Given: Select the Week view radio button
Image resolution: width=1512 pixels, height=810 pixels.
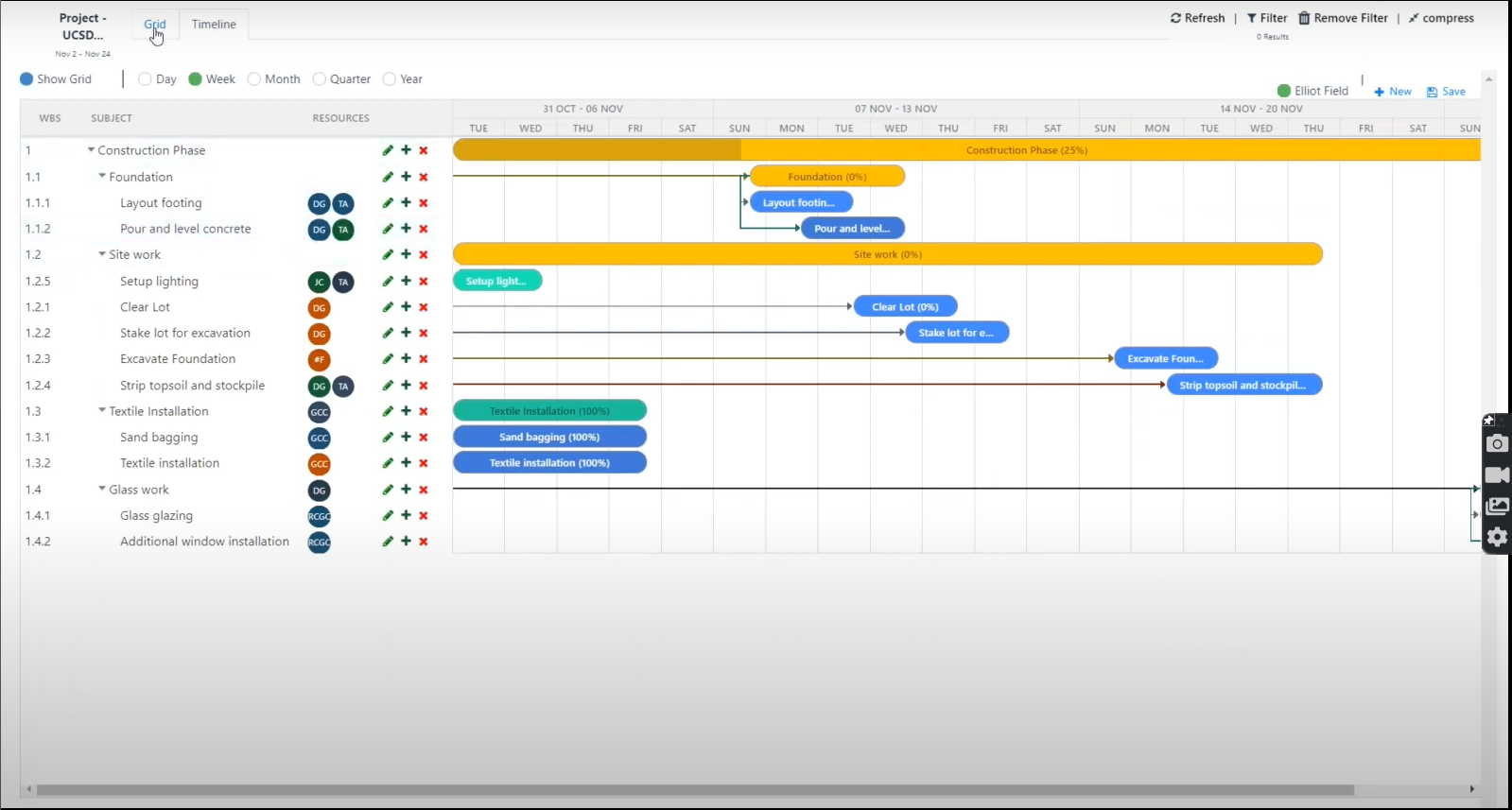Looking at the screenshot, I should point(195,79).
